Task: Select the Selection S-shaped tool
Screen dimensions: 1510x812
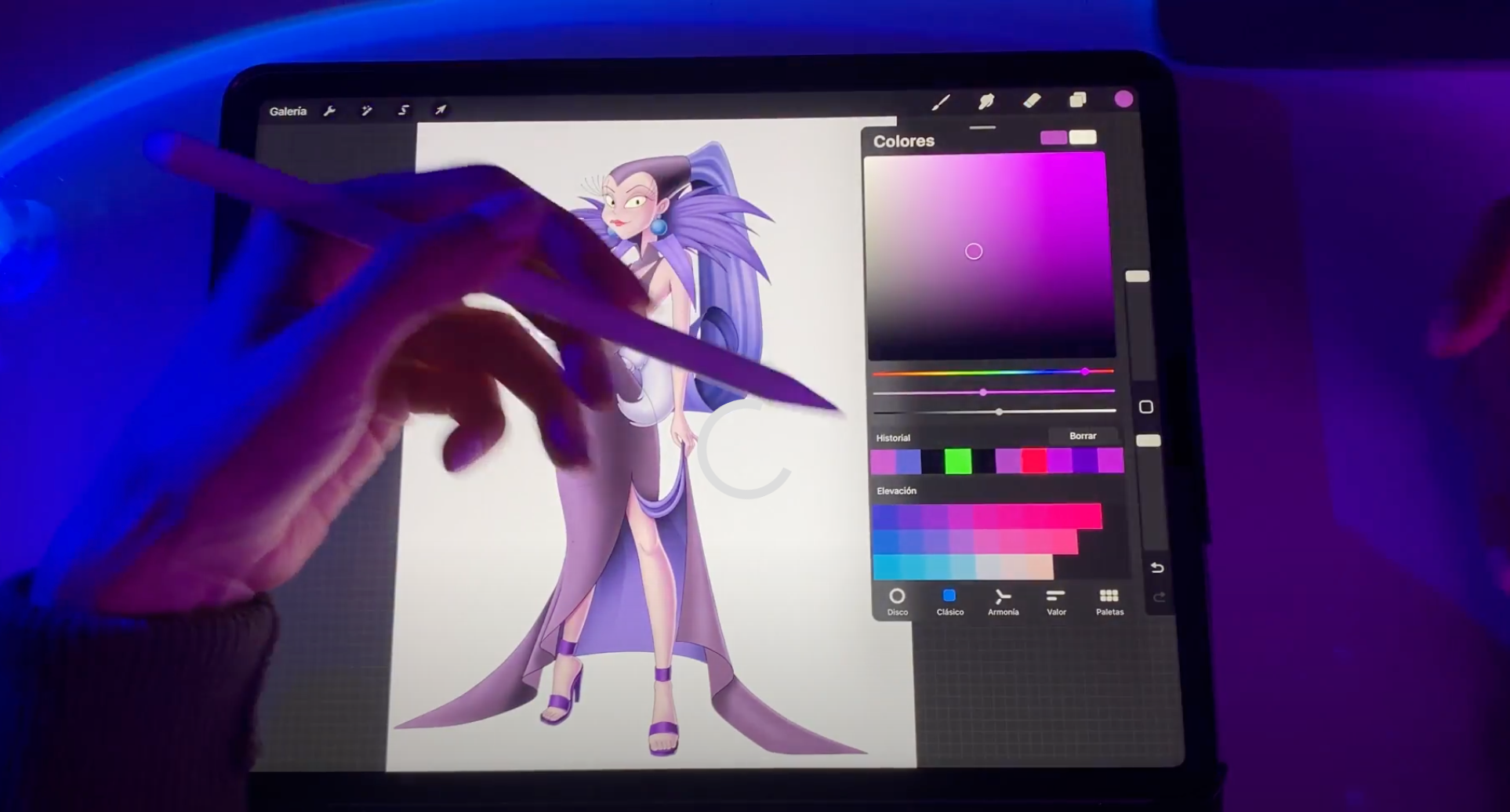Action: 403,111
